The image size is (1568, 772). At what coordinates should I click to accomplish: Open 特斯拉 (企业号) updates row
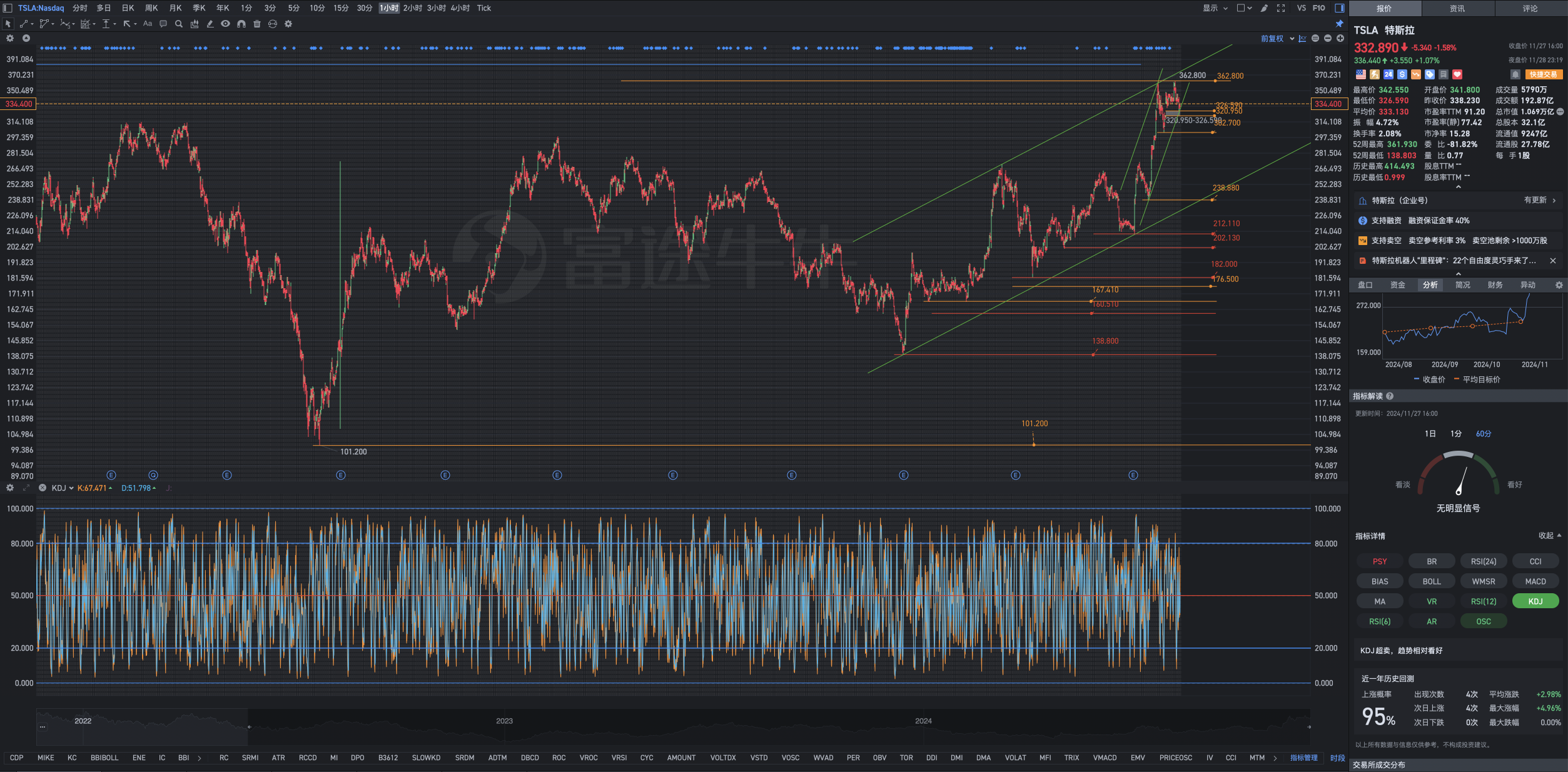pos(1457,201)
